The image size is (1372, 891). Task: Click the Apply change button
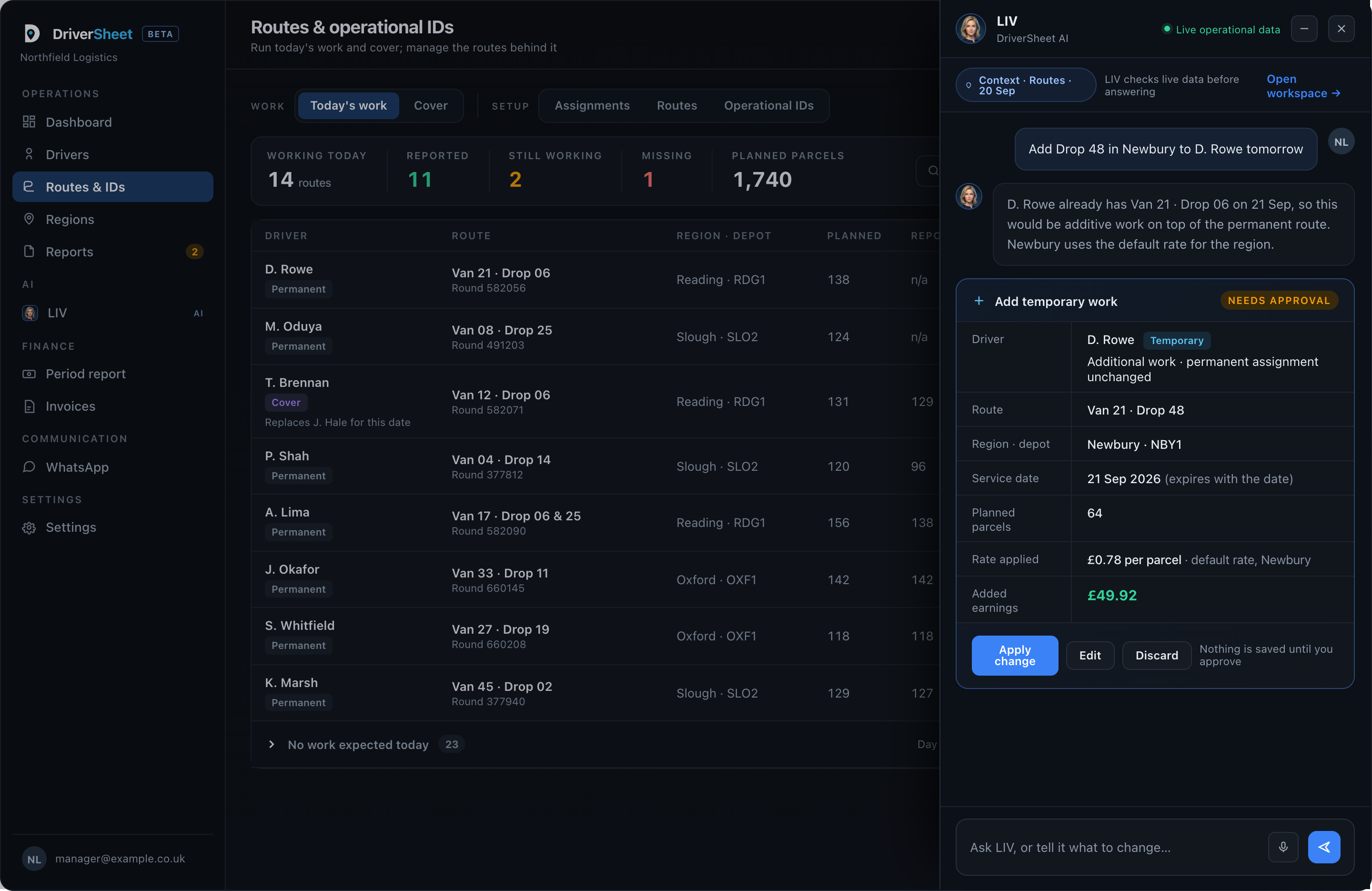[1015, 655]
